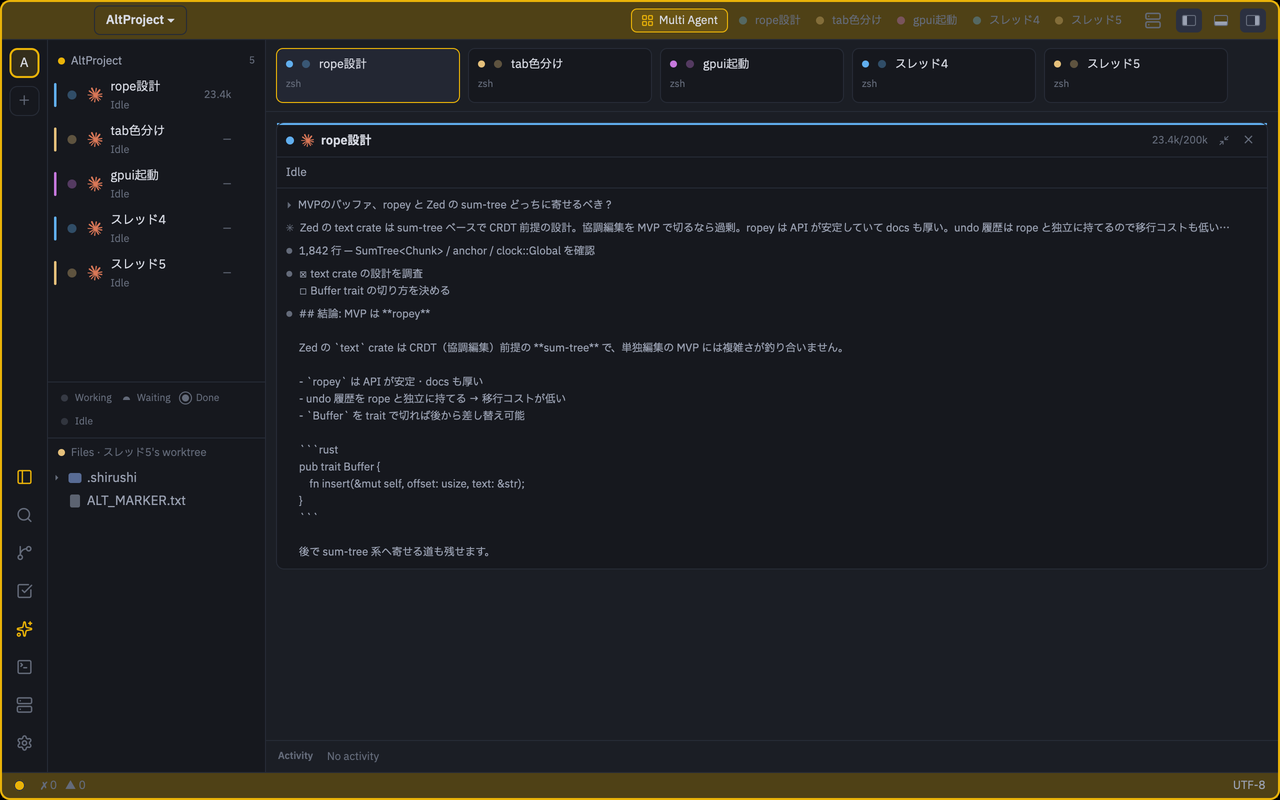Screen dimensions: 1280x800
Task: Click the yellow status dot in status bar
Action: pyautogui.click(x=19, y=786)
